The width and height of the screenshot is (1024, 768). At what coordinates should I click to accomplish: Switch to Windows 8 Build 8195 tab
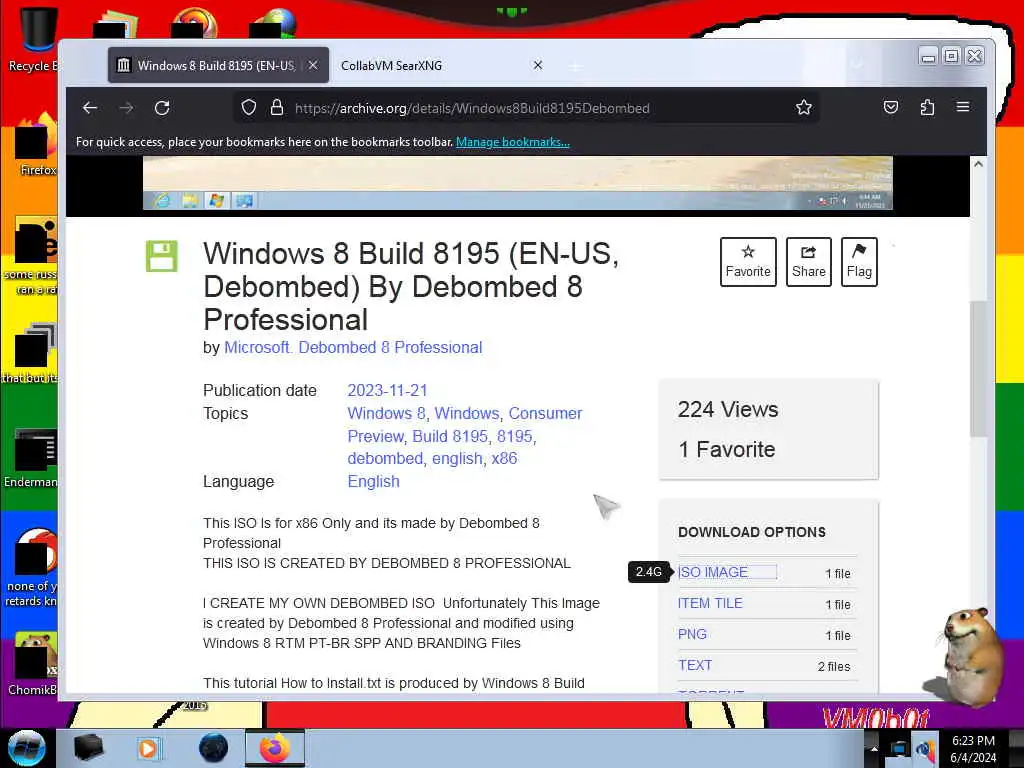[x=218, y=65]
